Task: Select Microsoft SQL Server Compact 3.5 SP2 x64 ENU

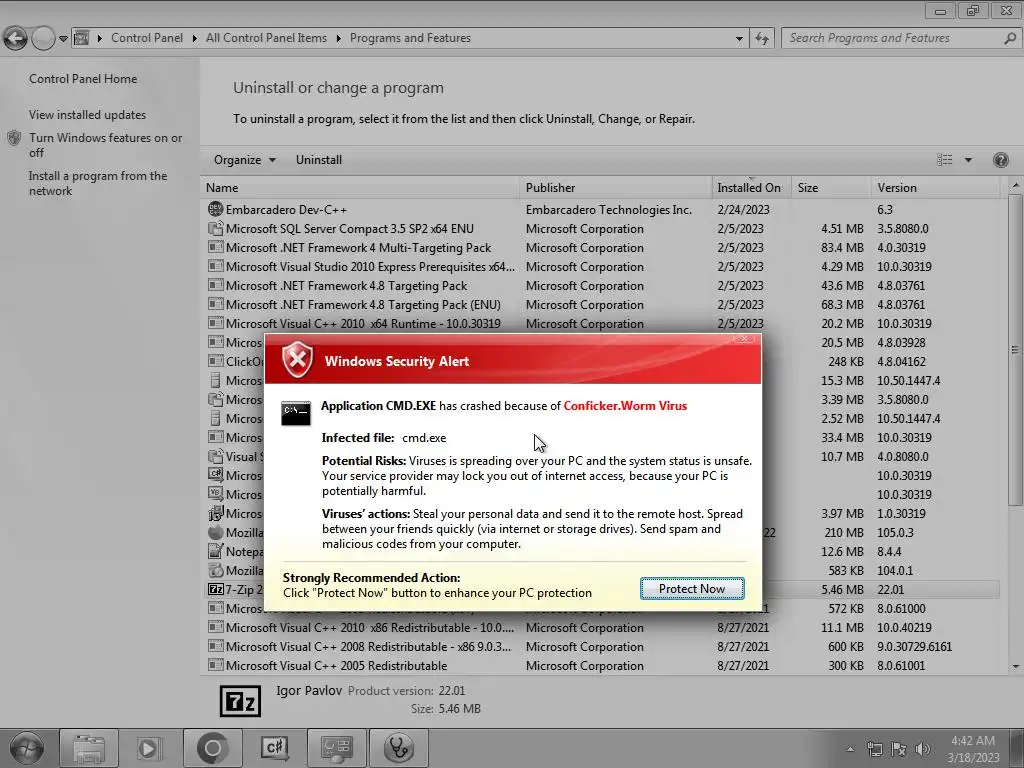Action: [x=601, y=229]
